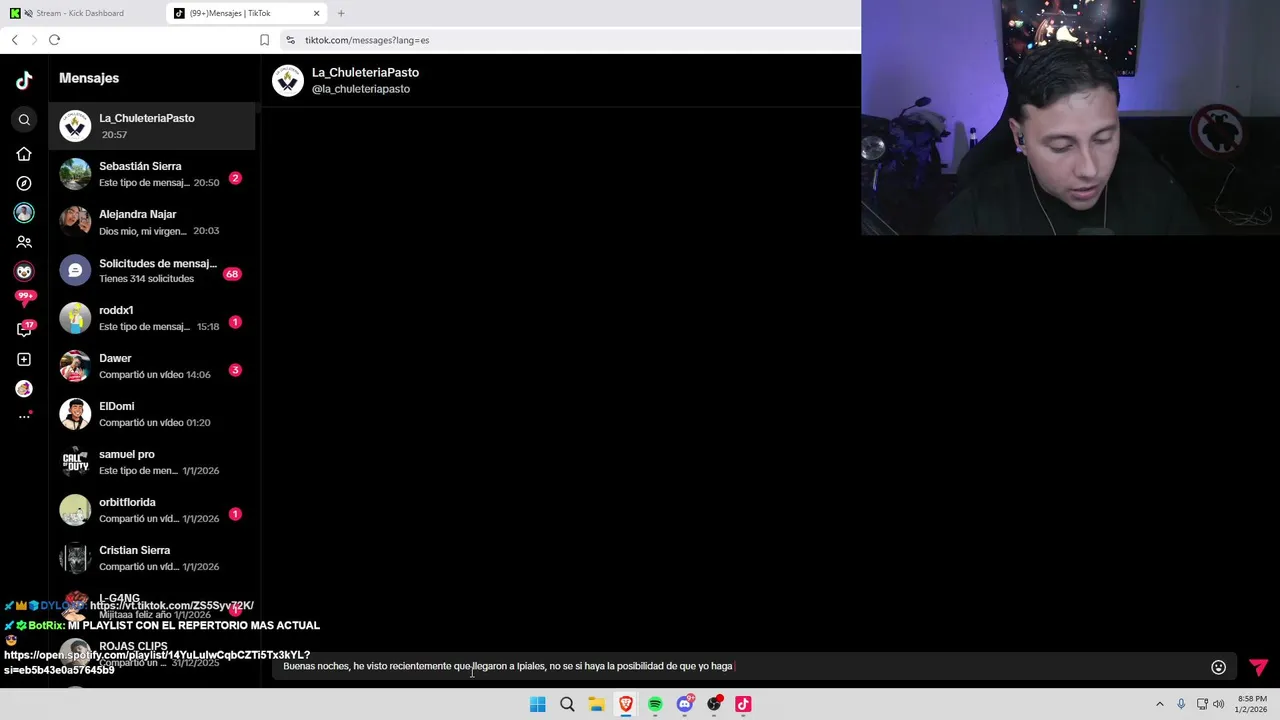Go to the Home feed icon
Viewport: 1280px width, 720px height.
coord(24,154)
